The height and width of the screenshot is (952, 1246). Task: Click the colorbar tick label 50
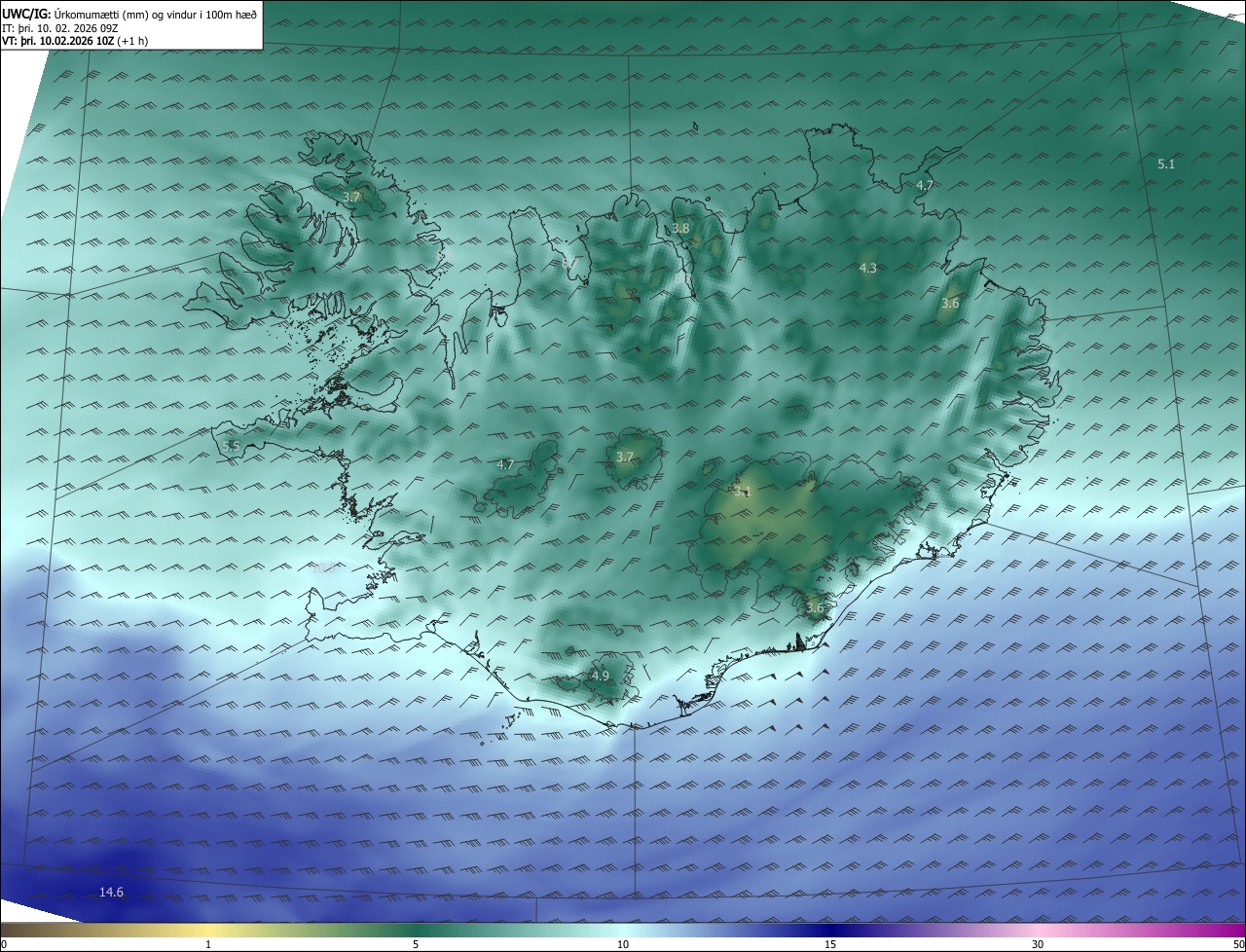click(x=1238, y=944)
